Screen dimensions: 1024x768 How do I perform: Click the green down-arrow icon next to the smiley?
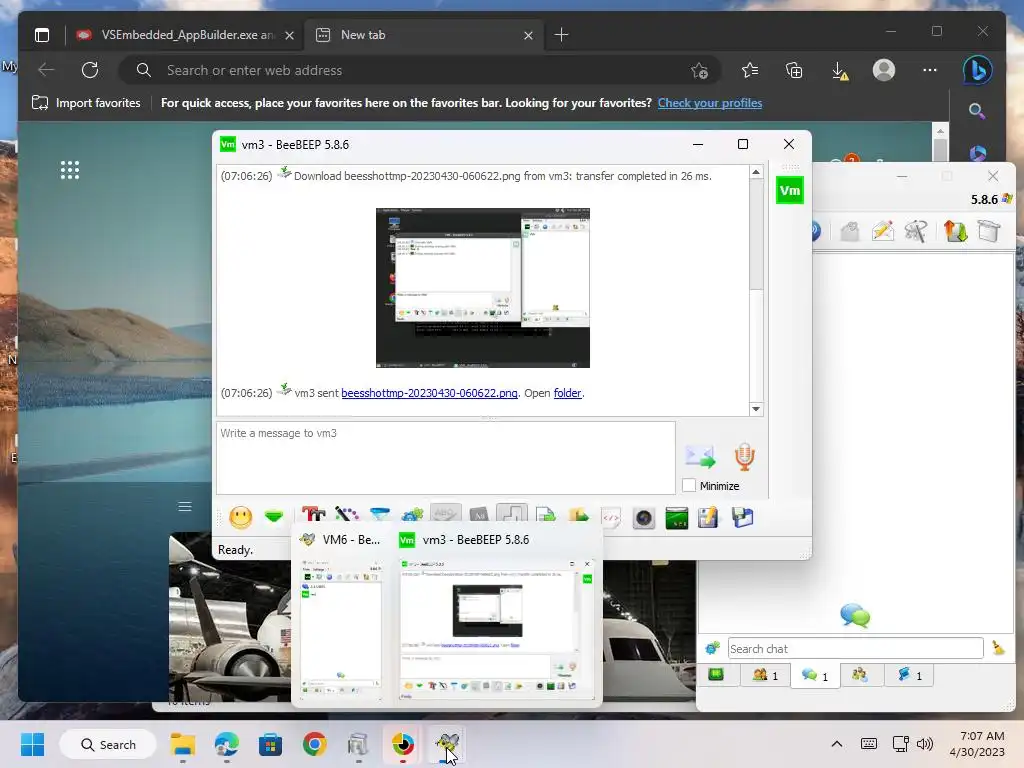point(274,517)
